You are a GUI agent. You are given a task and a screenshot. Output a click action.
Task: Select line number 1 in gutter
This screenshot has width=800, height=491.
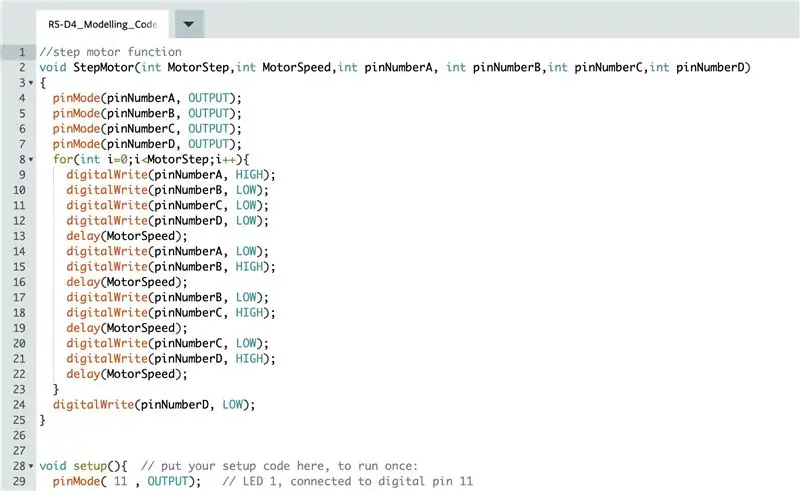[22, 52]
